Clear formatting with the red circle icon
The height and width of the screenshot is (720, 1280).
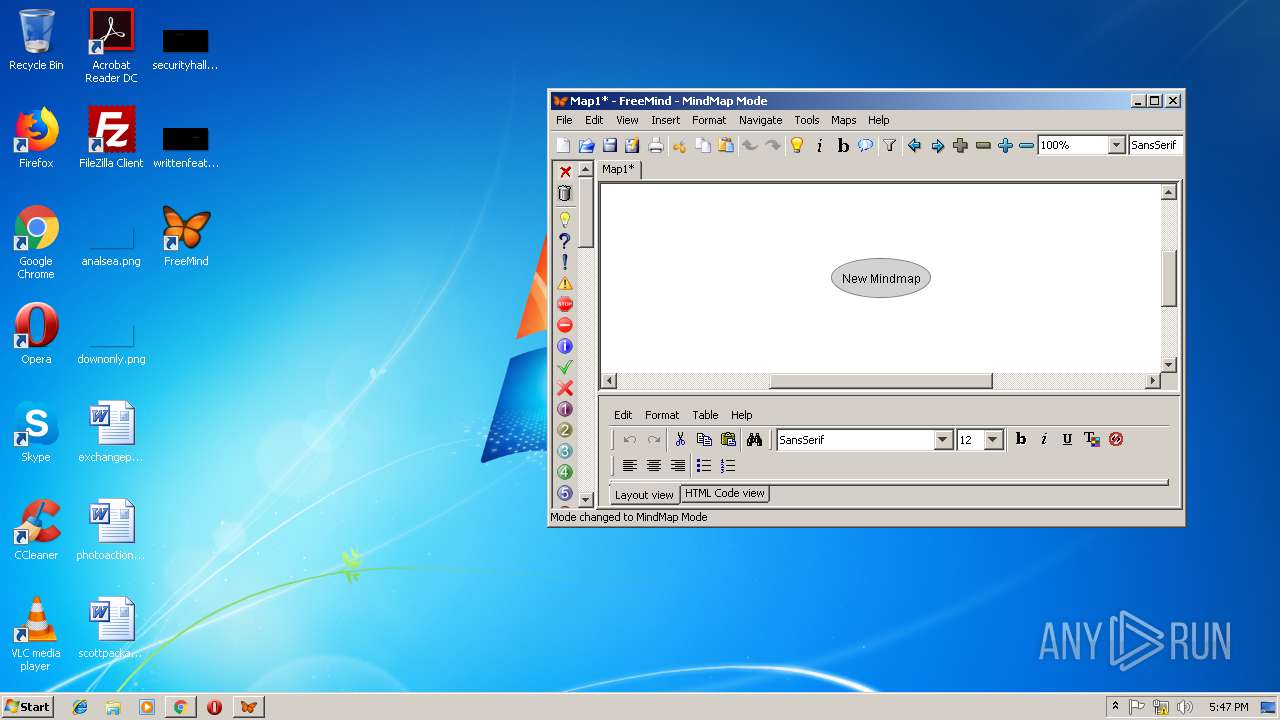[1116, 439]
